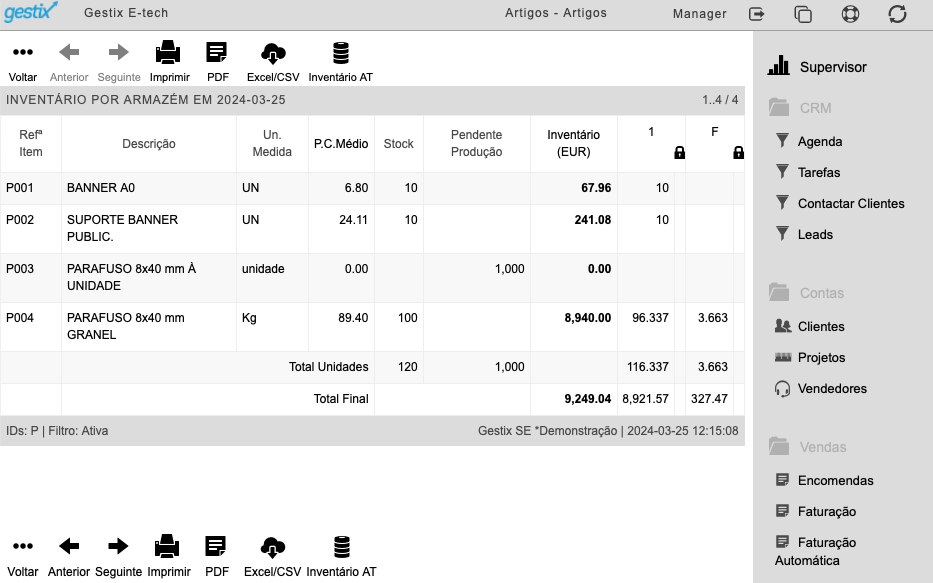933x583 pixels.
Task: Expand the Vendas folder section
Action: pyautogui.click(x=807, y=447)
